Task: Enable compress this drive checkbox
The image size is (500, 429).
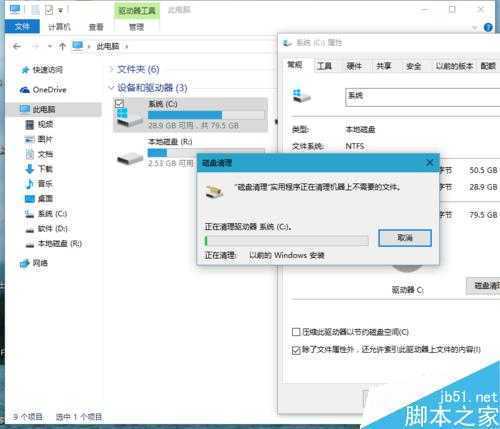Action: pos(296,332)
